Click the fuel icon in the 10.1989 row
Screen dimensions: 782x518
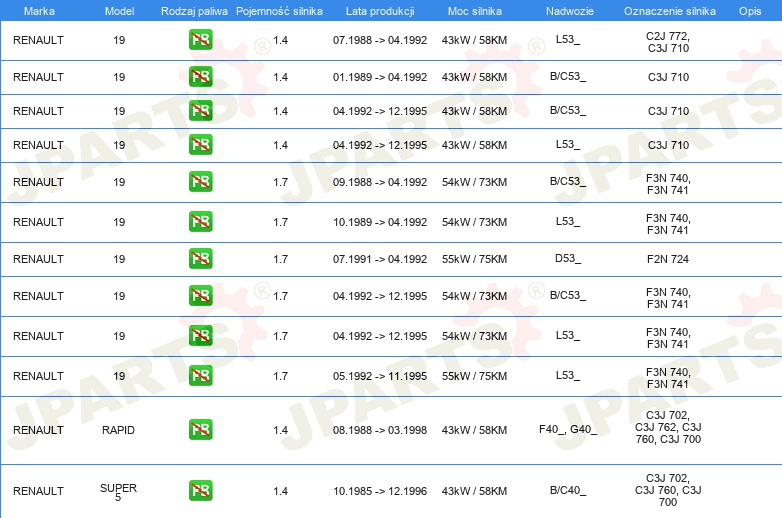[x=200, y=222]
